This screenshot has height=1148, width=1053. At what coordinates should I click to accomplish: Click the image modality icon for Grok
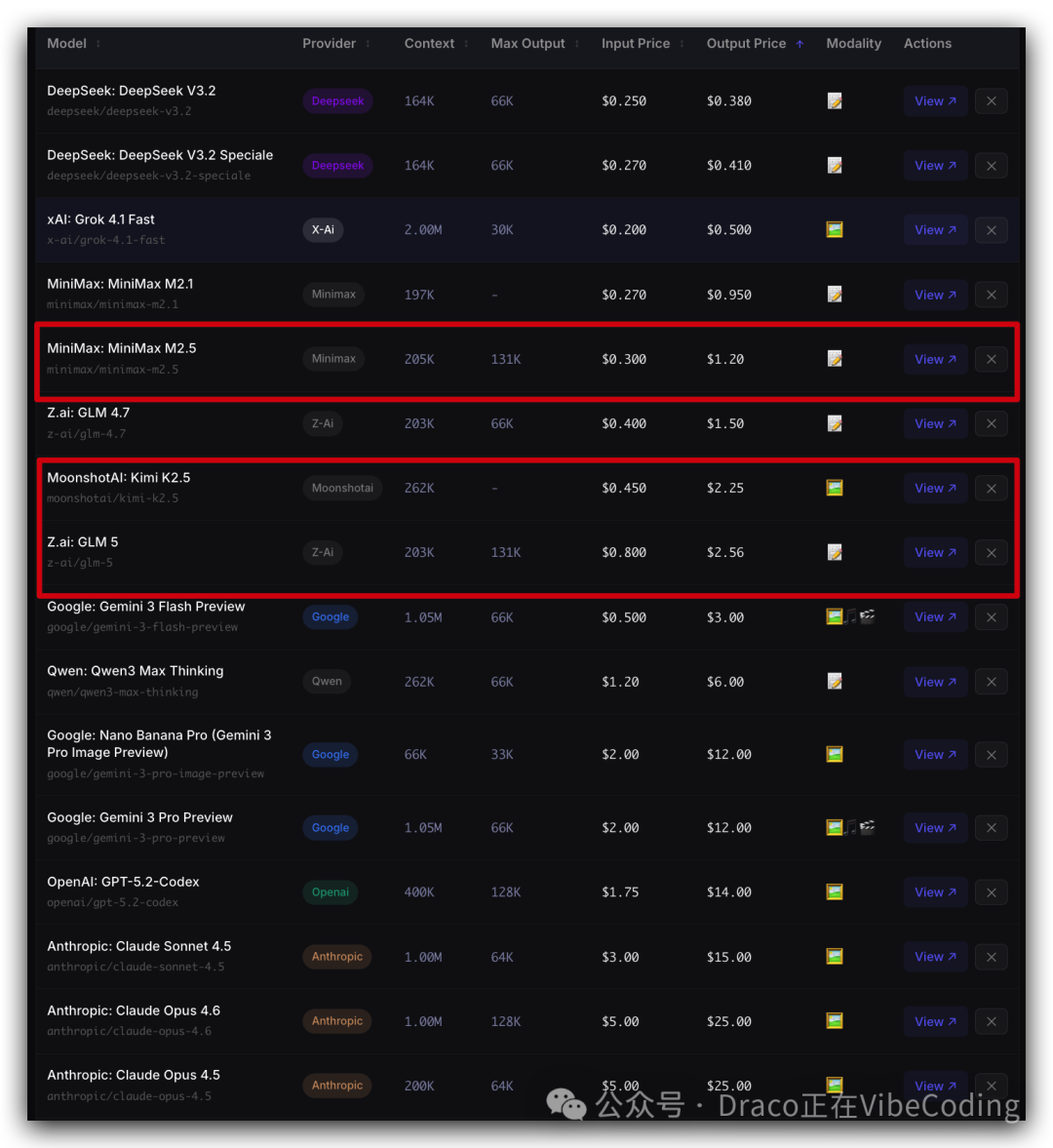coord(835,230)
